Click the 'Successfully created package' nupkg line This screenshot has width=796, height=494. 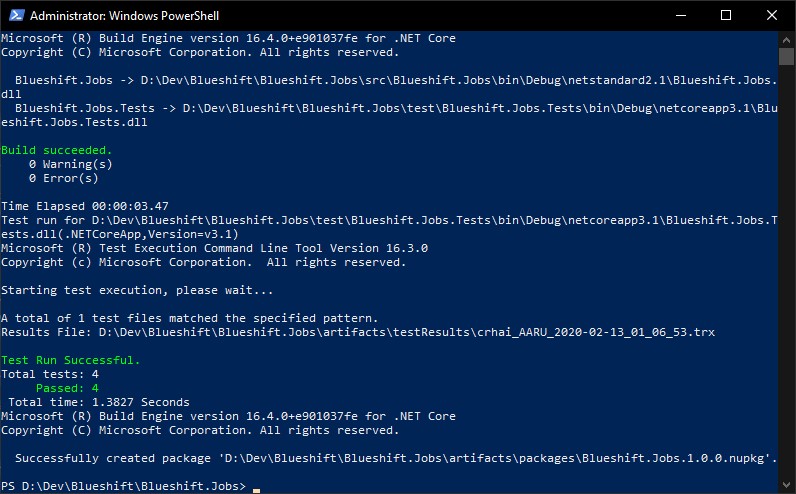[x=397, y=458]
